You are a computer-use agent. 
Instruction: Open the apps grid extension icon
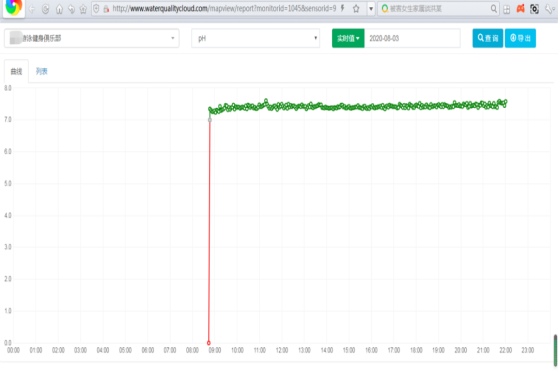click(x=507, y=9)
